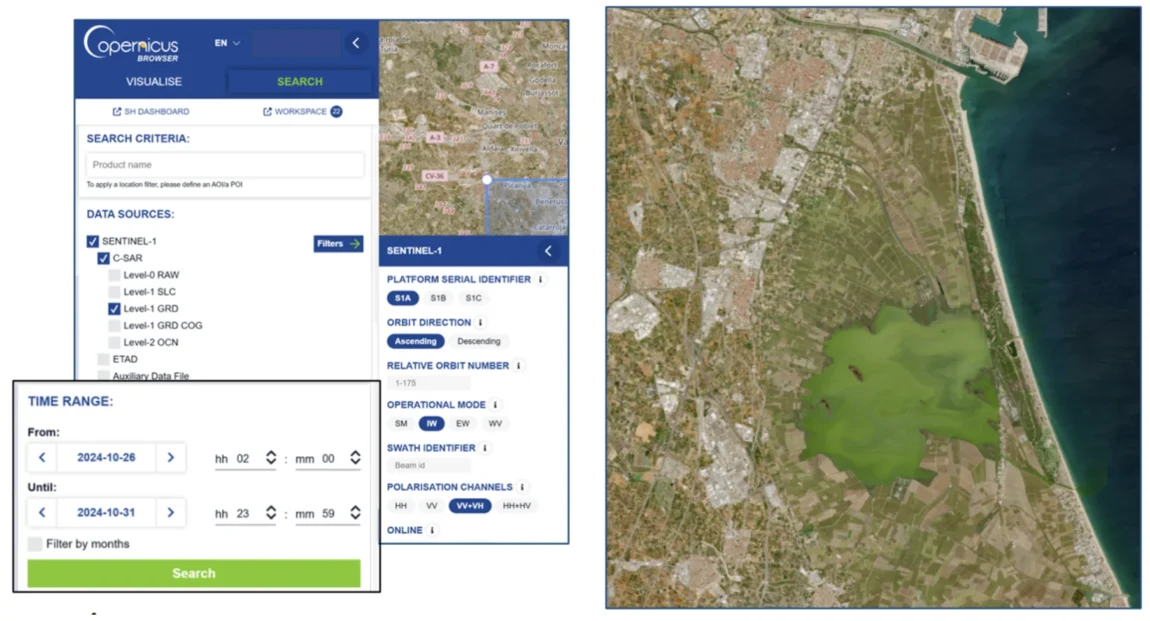Select SM operational mode

coord(400,424)
